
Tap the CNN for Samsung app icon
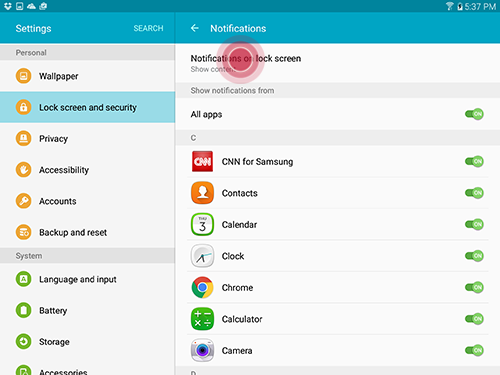point(202,162)
